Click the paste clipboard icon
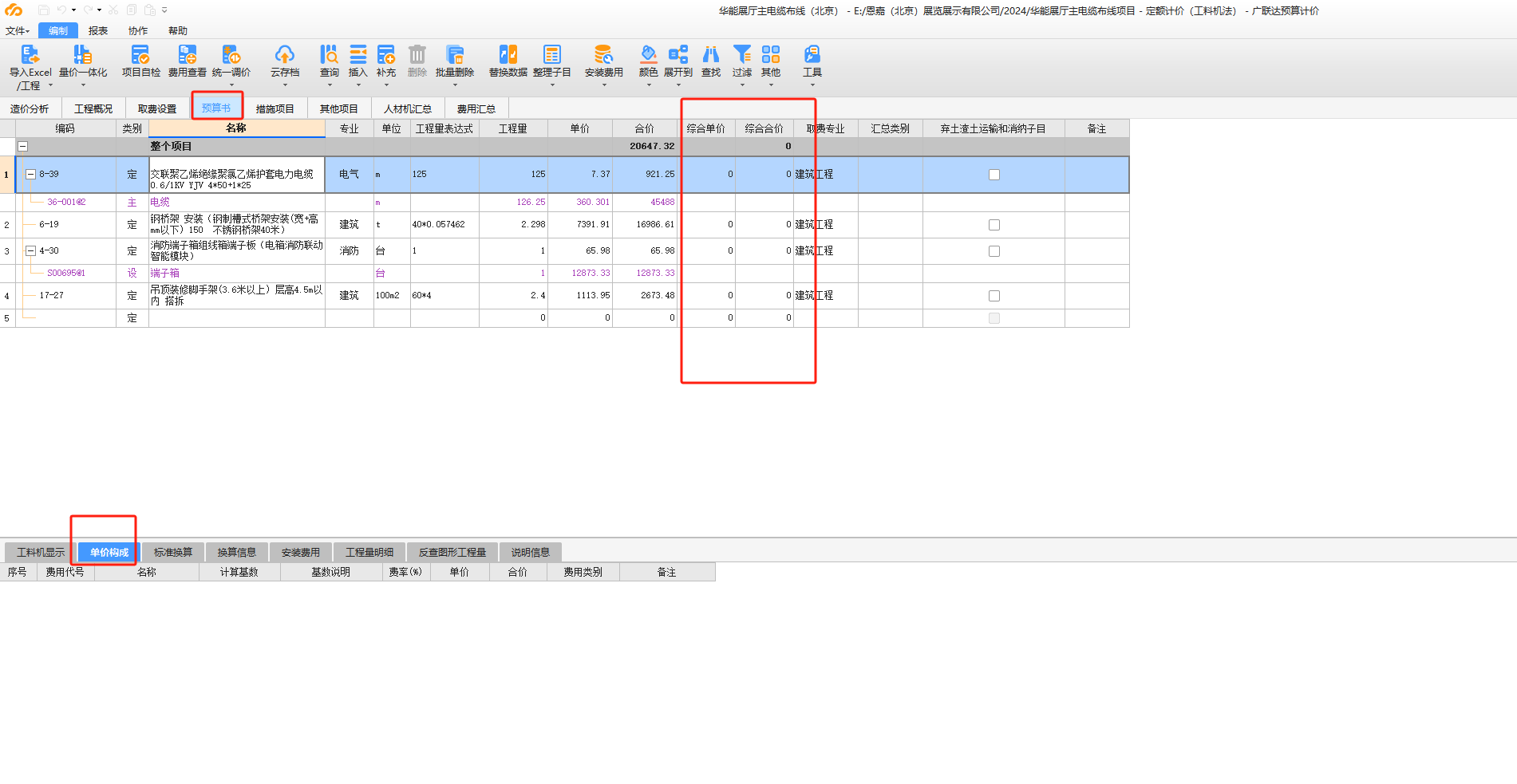This screenshot has height=784, width=1517. (150, 10)
